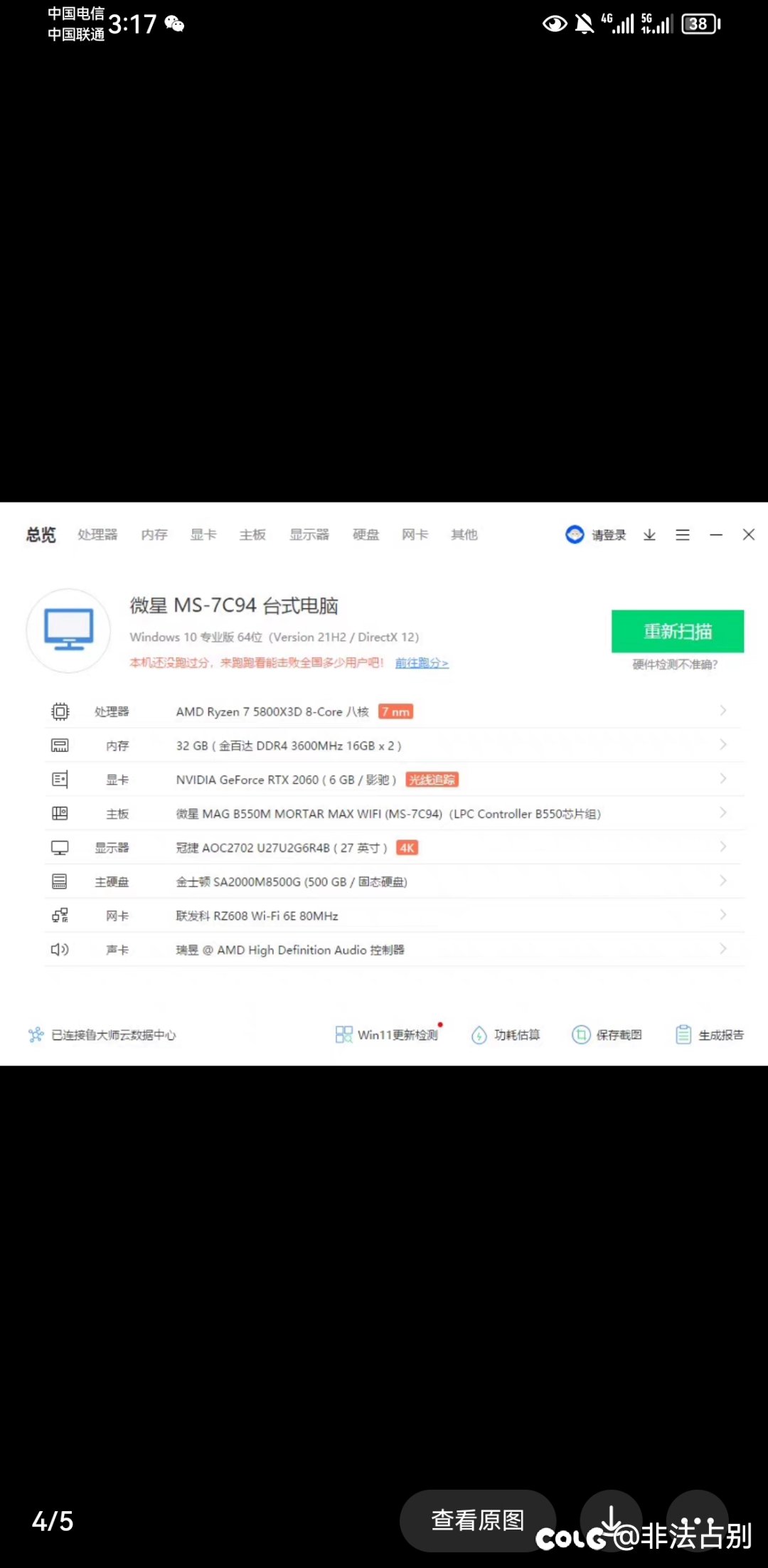
Task: Click the graphics card icon
Action: [x=60, y=780]
